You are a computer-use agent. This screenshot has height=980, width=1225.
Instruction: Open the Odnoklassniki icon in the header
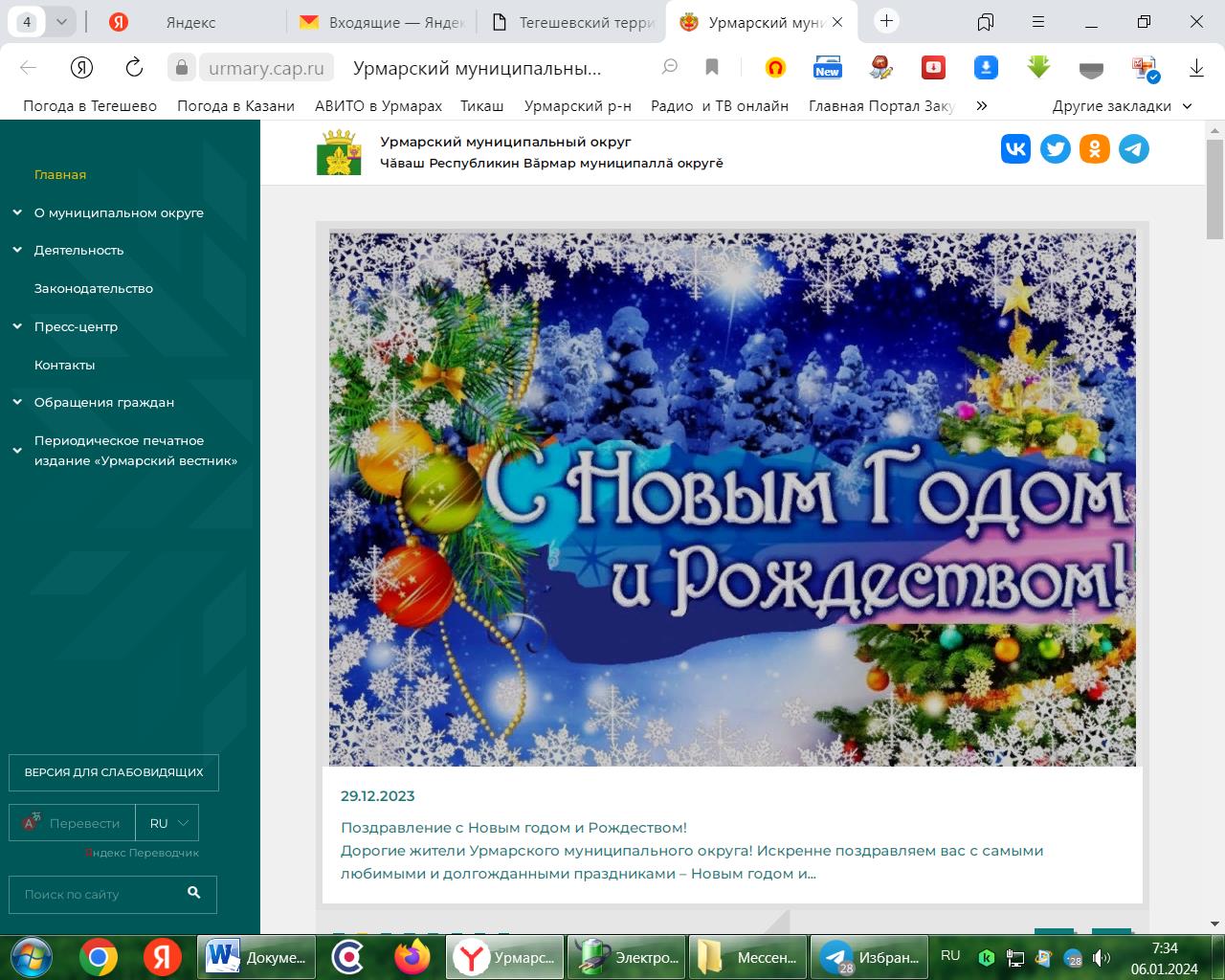(x=1095, y=148)
